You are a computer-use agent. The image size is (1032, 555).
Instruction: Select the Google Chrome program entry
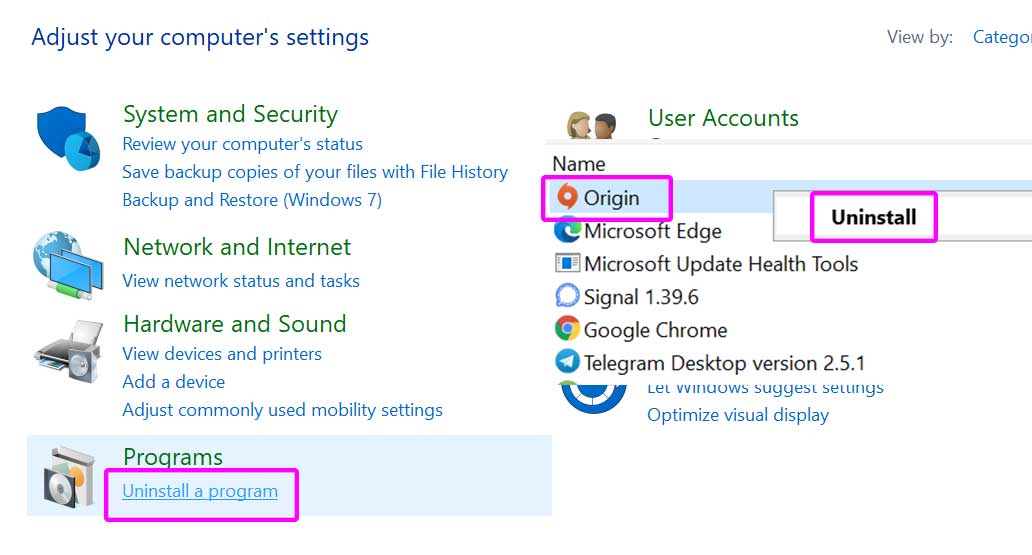(655, 329)
